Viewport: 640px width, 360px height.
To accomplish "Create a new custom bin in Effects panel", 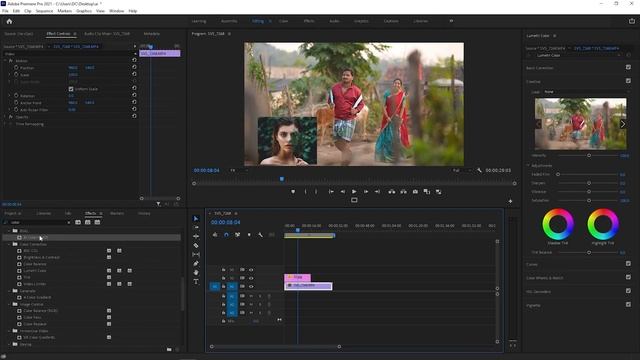I will point(169,349).
